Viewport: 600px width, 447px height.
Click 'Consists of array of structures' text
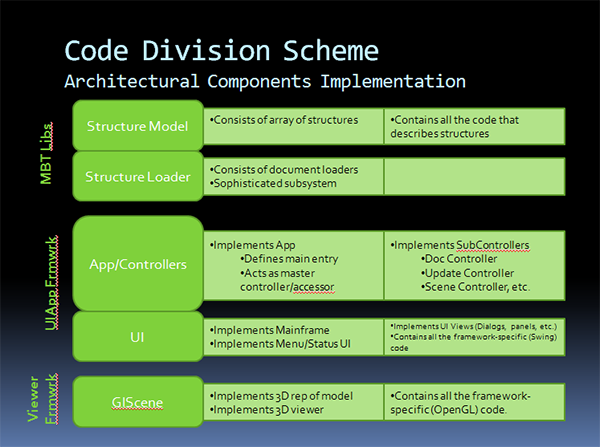pos(284,120)
